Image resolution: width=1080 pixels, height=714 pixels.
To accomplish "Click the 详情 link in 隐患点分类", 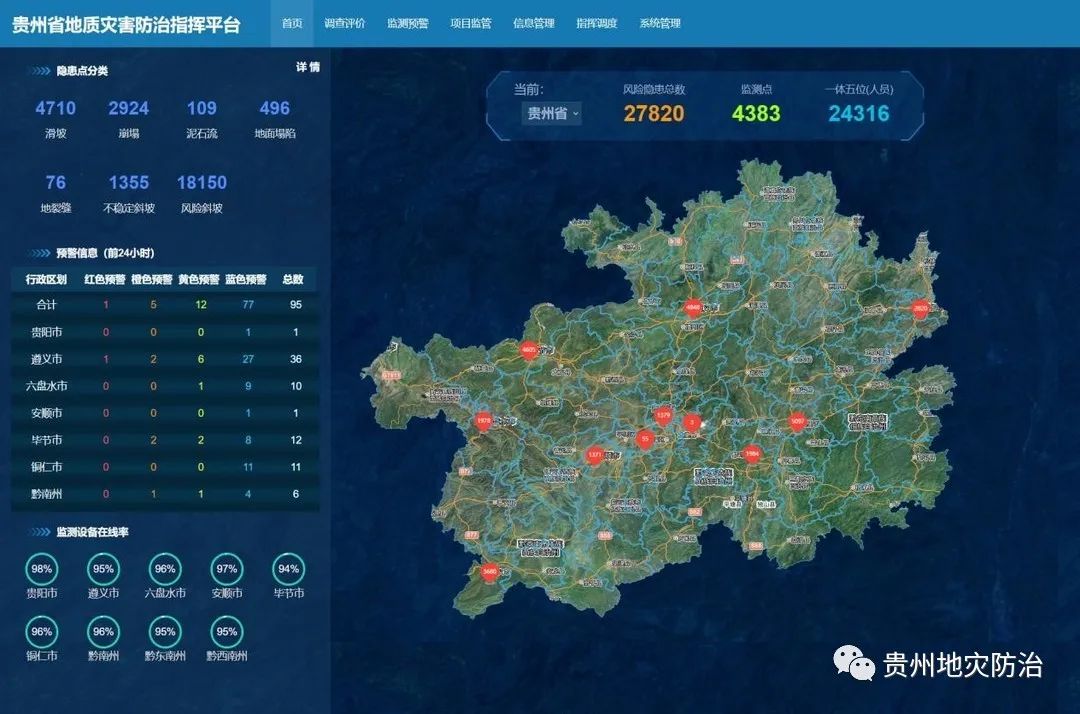I will (x=307, y=68).
